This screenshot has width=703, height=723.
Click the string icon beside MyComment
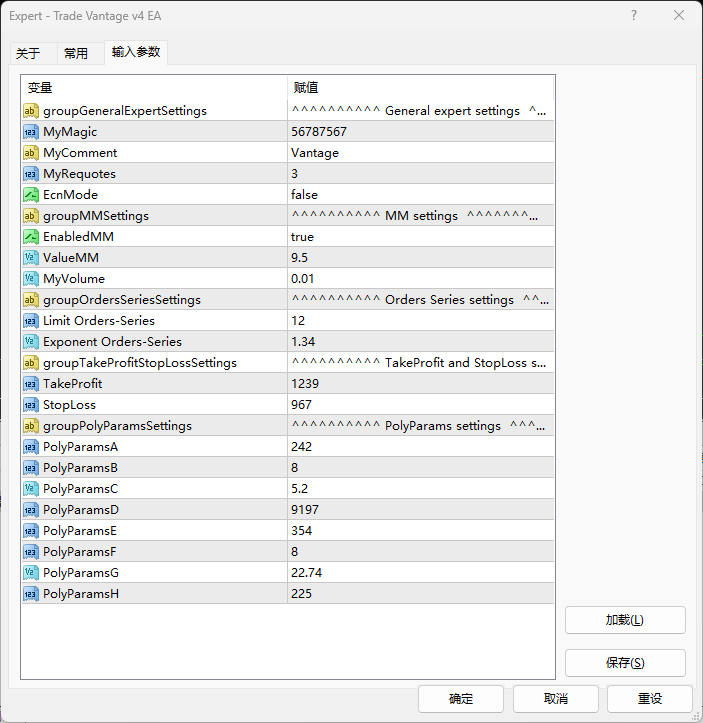[31, 153]
